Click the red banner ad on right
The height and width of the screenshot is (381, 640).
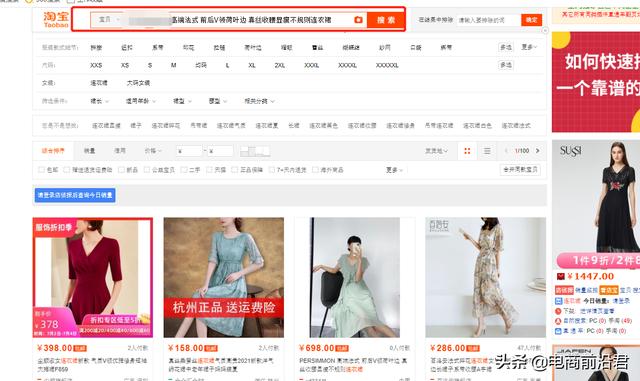click(596, 82)
